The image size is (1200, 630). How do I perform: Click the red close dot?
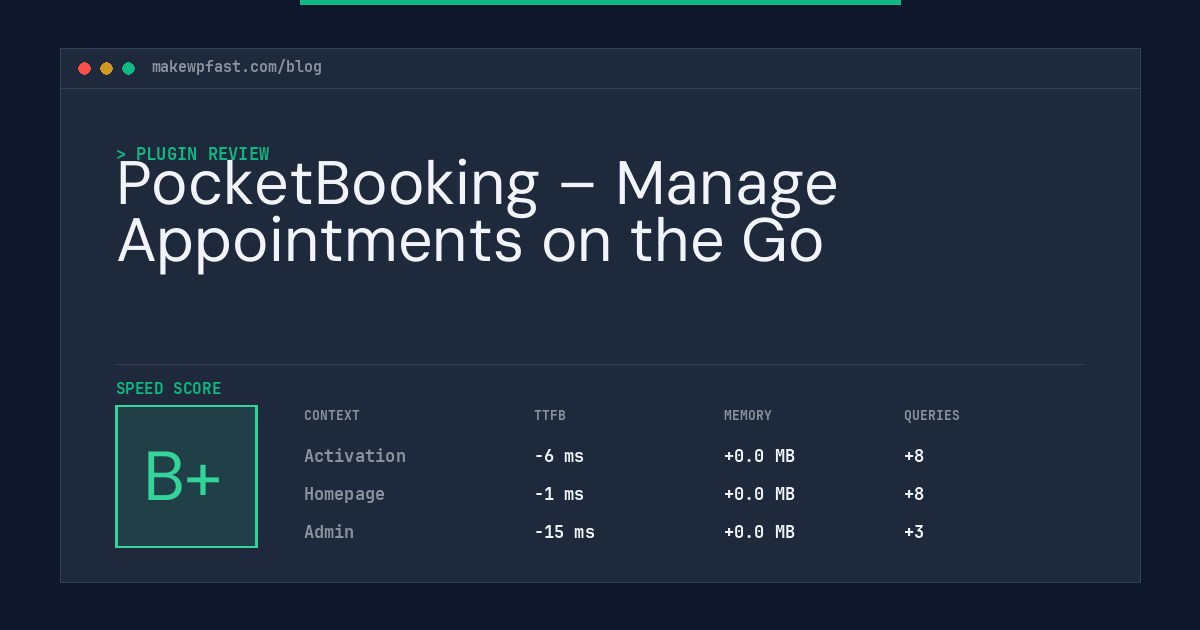pyautogui.click(x=84, y=68)
